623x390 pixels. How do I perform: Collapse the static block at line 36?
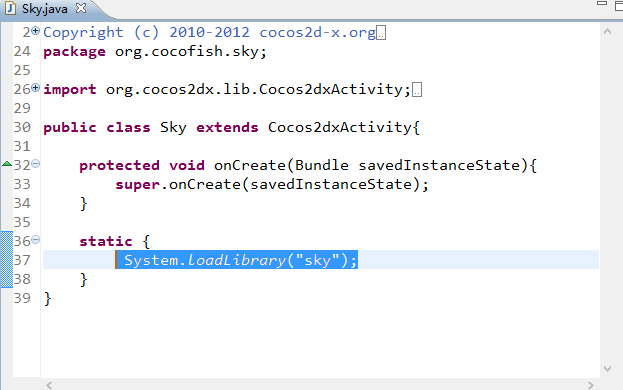tap(36, 239)
